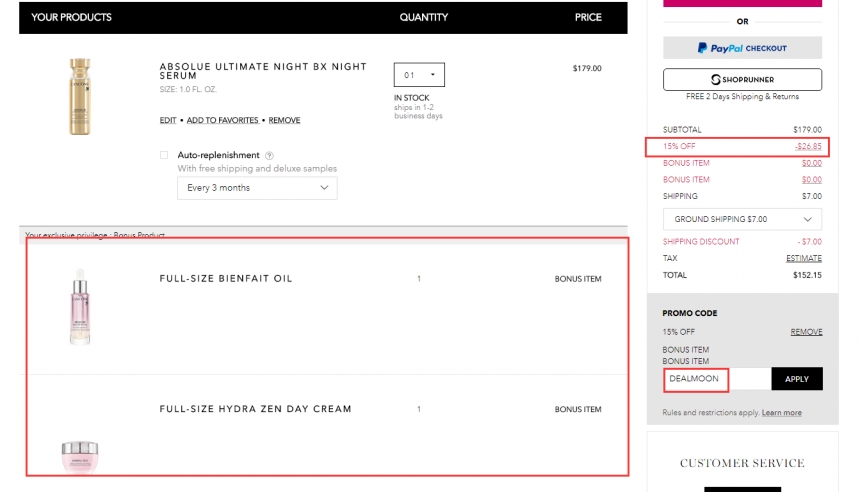Open the Ground Shipping $7.00 dropdown
The image size is (860, 492).
click(x=742, y=219)
